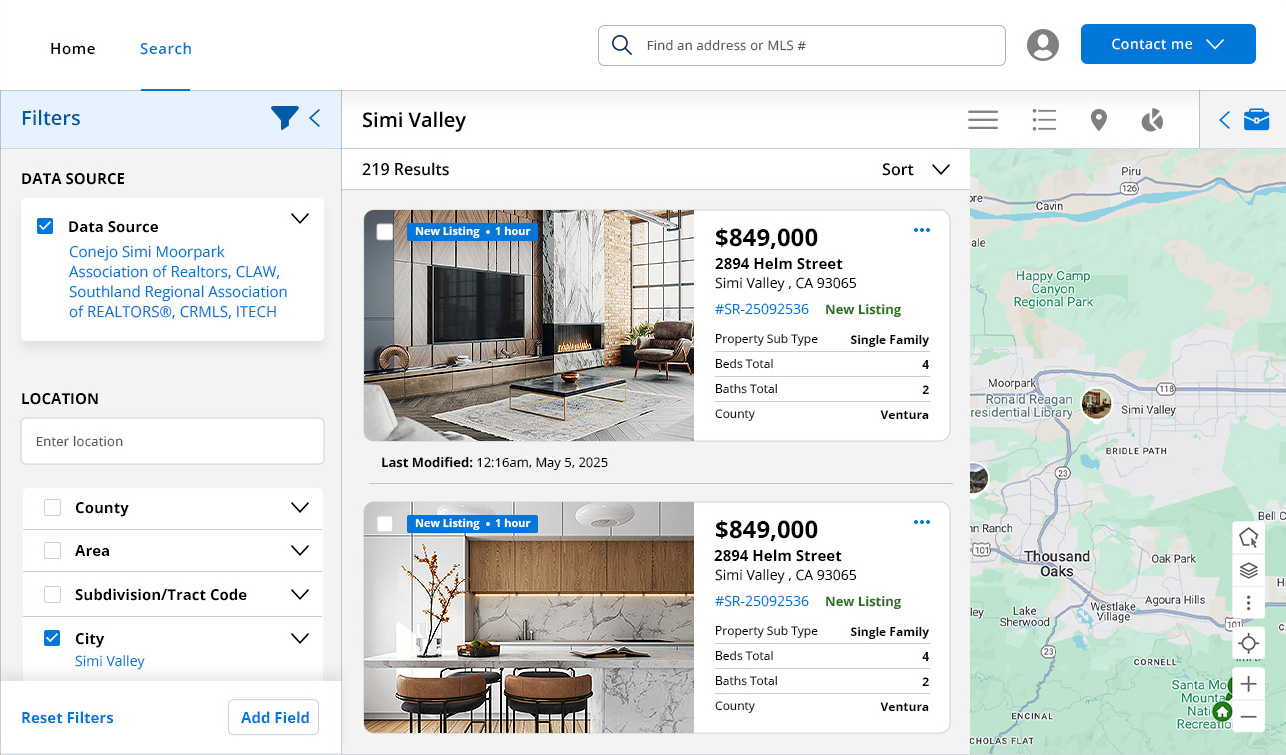Open the Sort dropdown
This screenshot has width=1286, height=755.
tap(915, 169)
